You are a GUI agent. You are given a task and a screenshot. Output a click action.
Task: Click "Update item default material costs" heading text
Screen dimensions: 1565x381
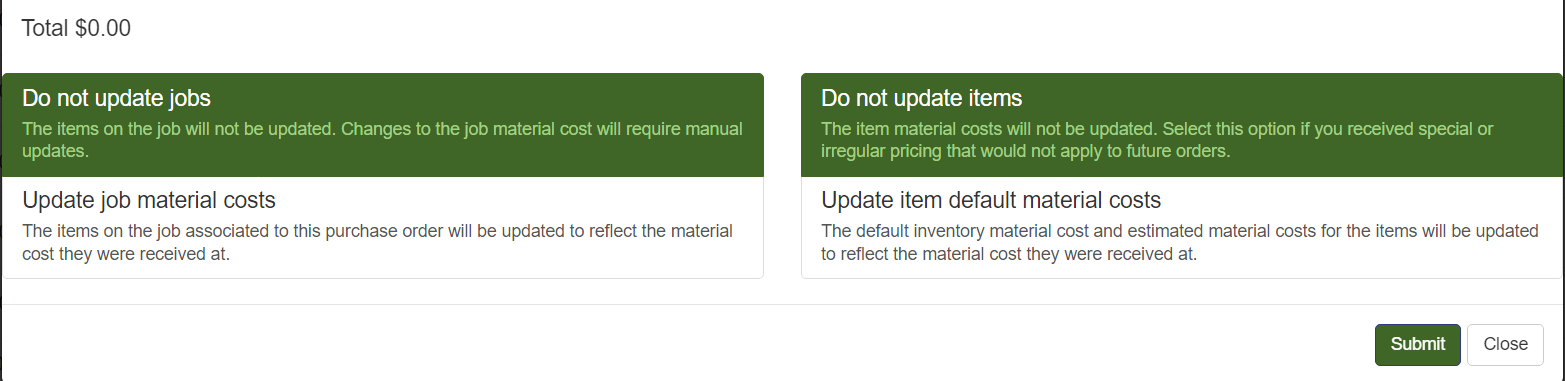[991, 199]
